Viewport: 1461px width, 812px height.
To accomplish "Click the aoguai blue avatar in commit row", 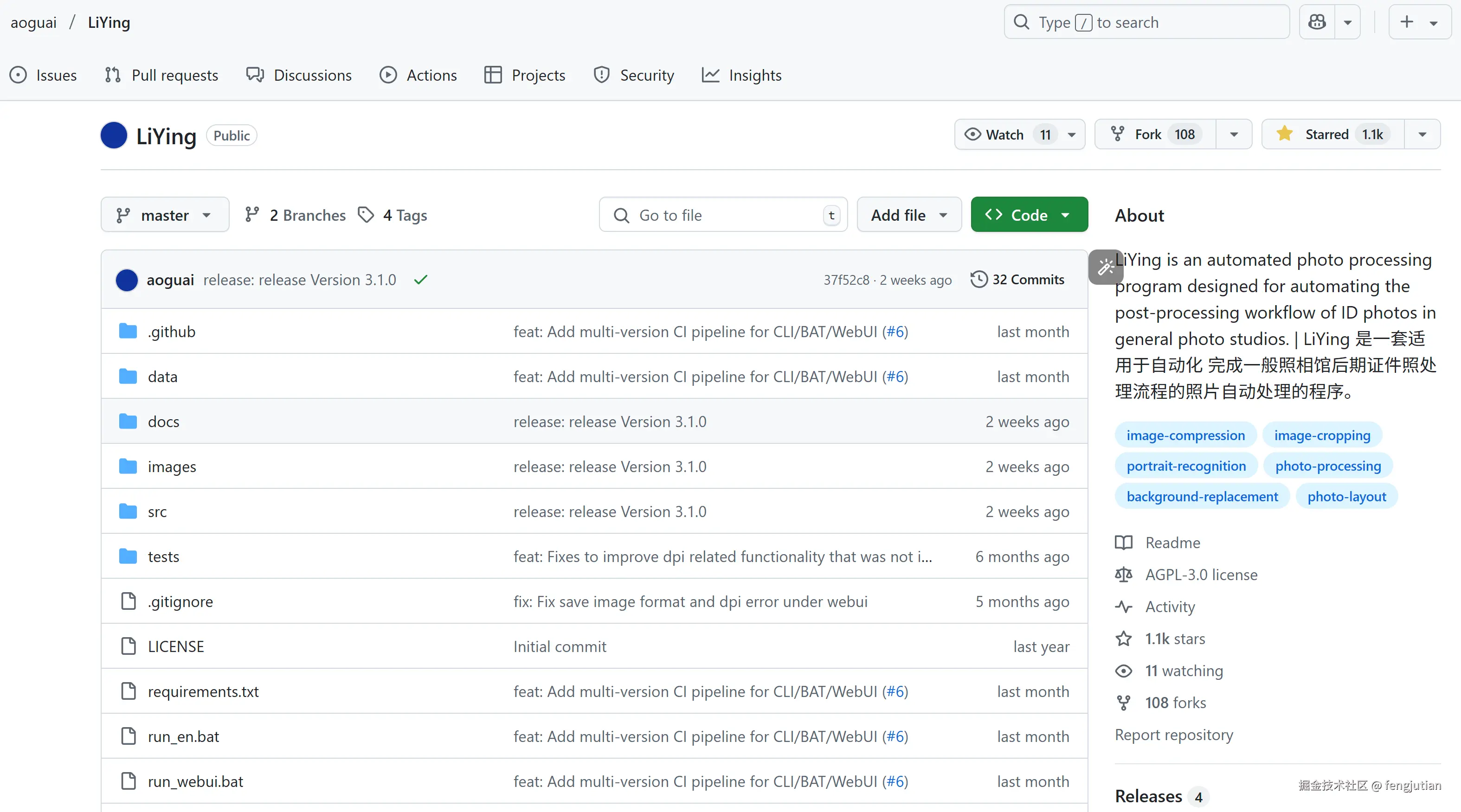I will click(x=127, y=280).
